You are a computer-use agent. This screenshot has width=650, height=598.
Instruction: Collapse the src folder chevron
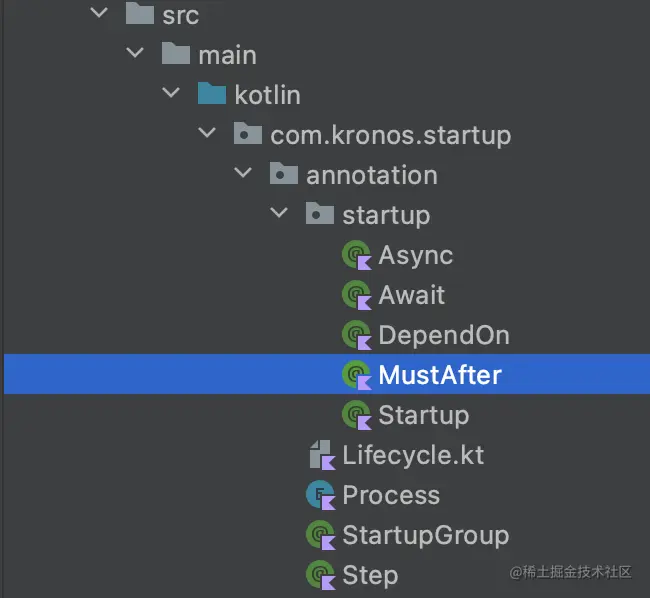pyautogui.click(x=98, y=15)
